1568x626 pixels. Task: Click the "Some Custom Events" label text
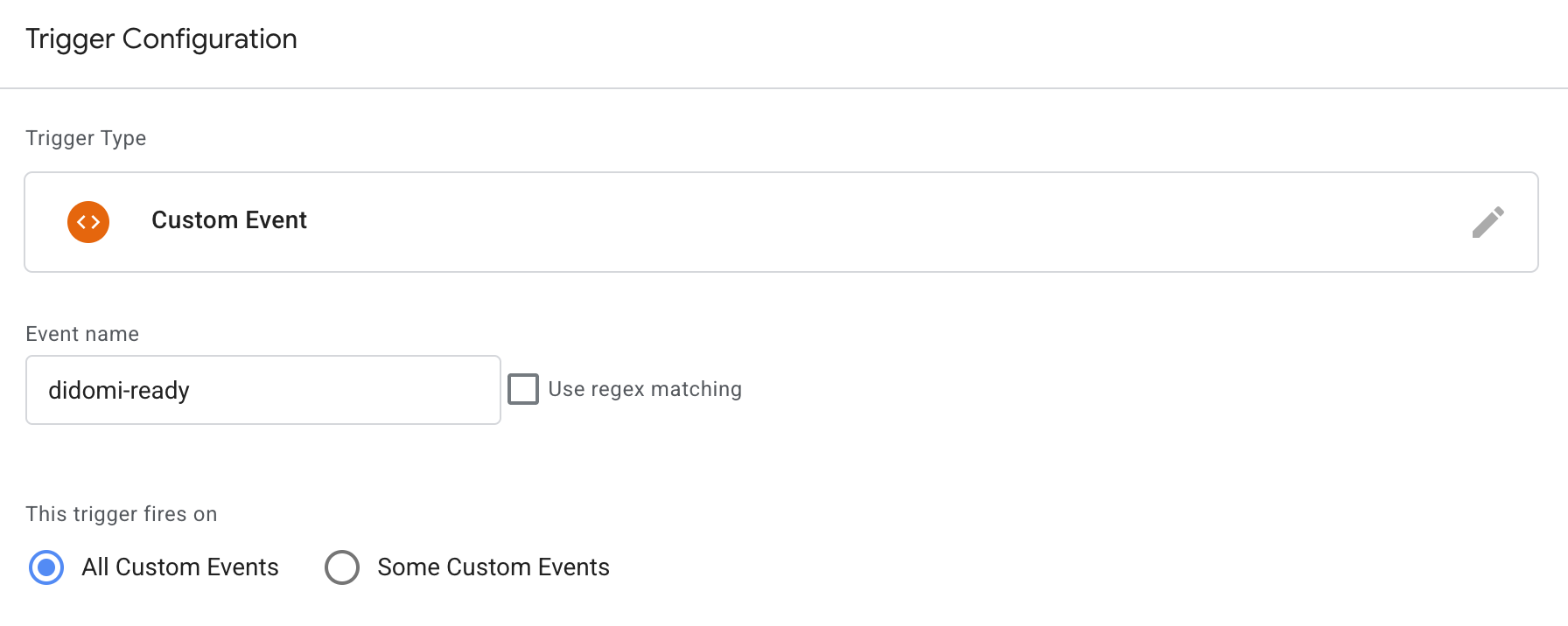tap(493, 567)
